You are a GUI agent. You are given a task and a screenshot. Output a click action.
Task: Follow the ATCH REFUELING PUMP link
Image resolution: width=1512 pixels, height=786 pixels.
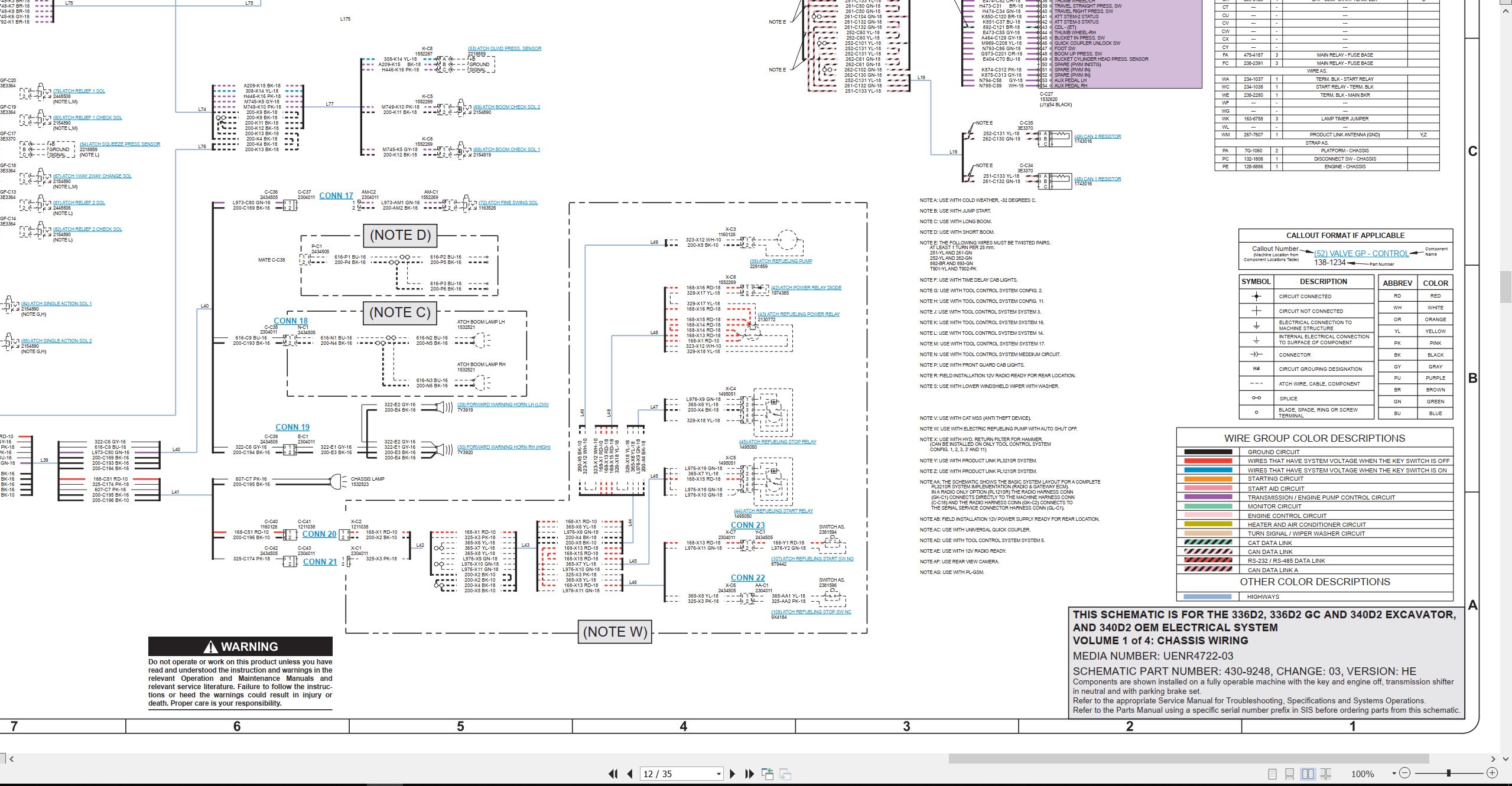click(x=781, y=261)
